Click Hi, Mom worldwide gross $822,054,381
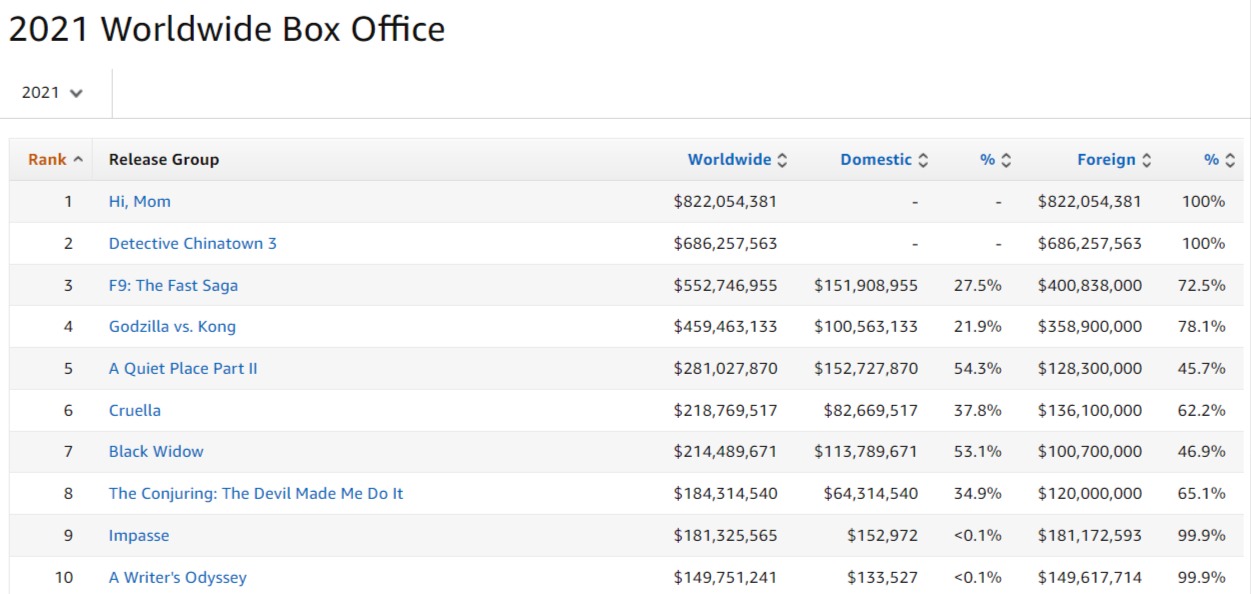This screenshot has height=594, width=1251. click(725, 202)
